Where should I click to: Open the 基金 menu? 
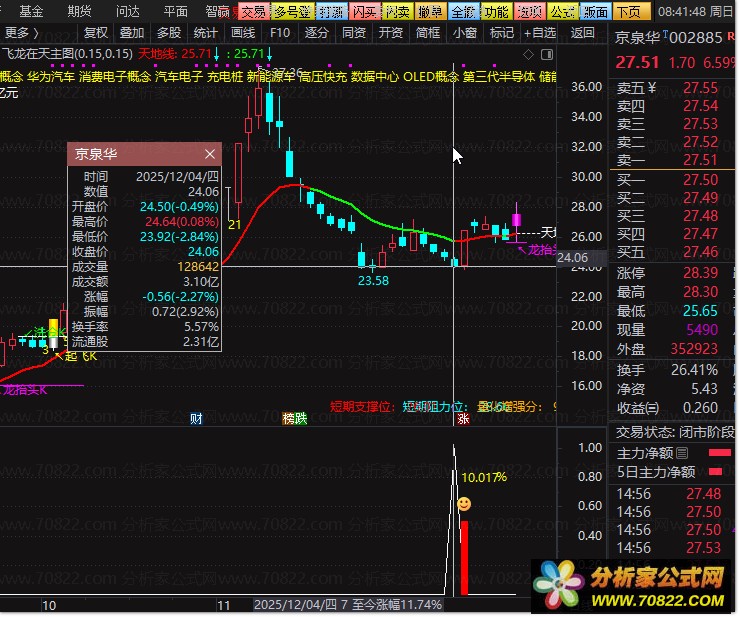(x=31, y=11)
